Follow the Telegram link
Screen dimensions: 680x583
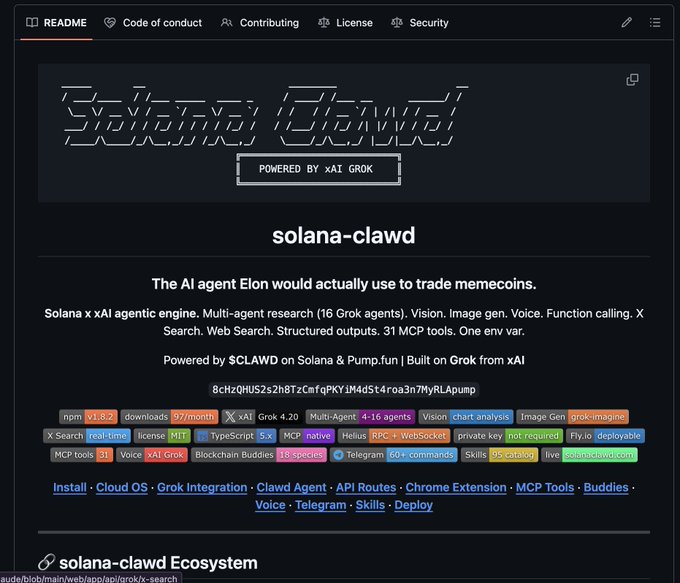pos(320,505)
